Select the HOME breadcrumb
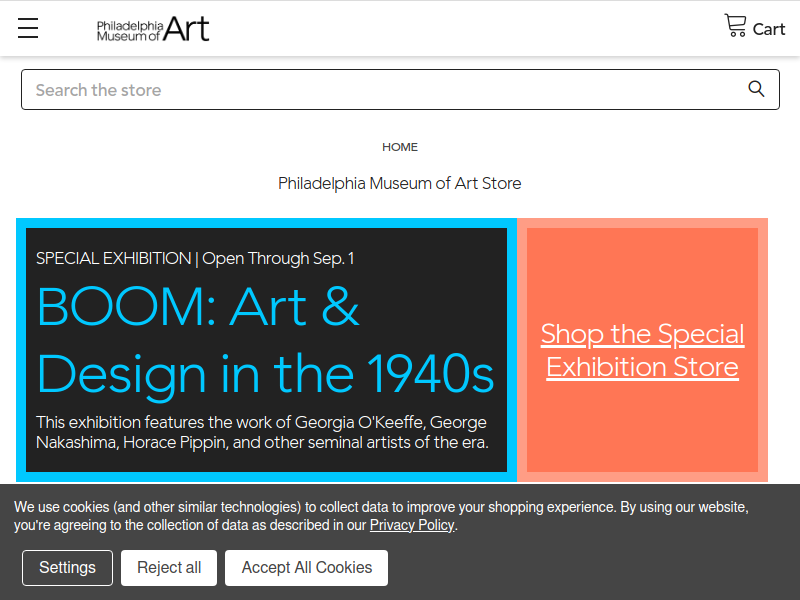 [x=400, y=147]
